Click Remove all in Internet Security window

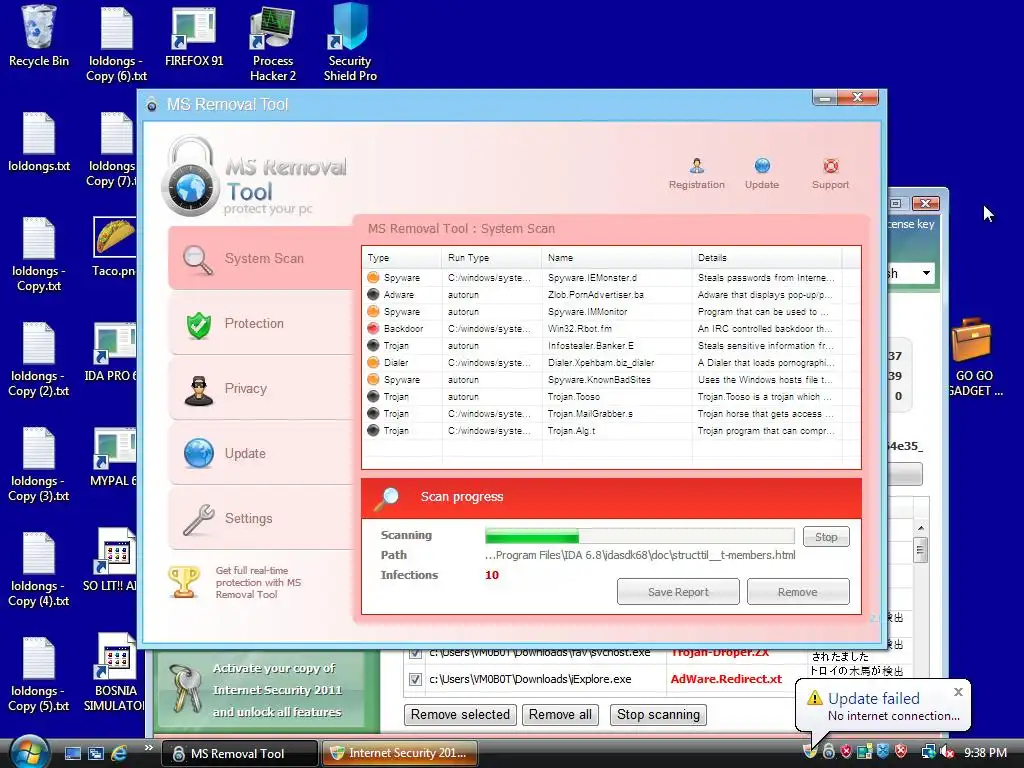(x=560, y=714)
